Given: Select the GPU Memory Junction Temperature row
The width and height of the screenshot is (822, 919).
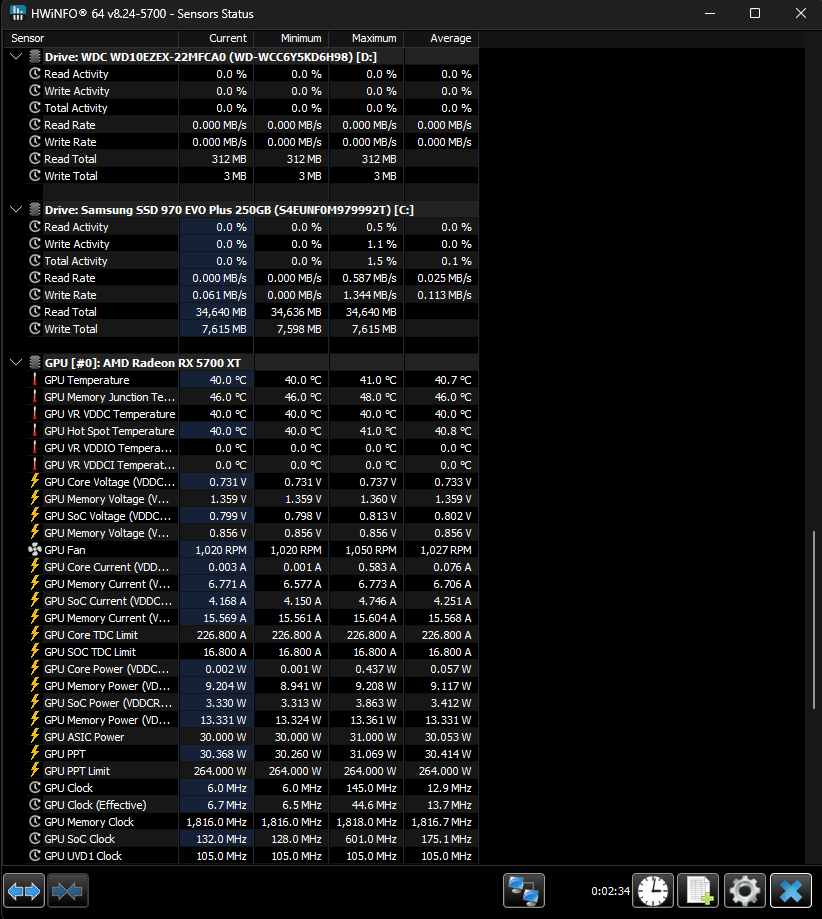Looking at the screenshot, I should [x=253, y=397].
